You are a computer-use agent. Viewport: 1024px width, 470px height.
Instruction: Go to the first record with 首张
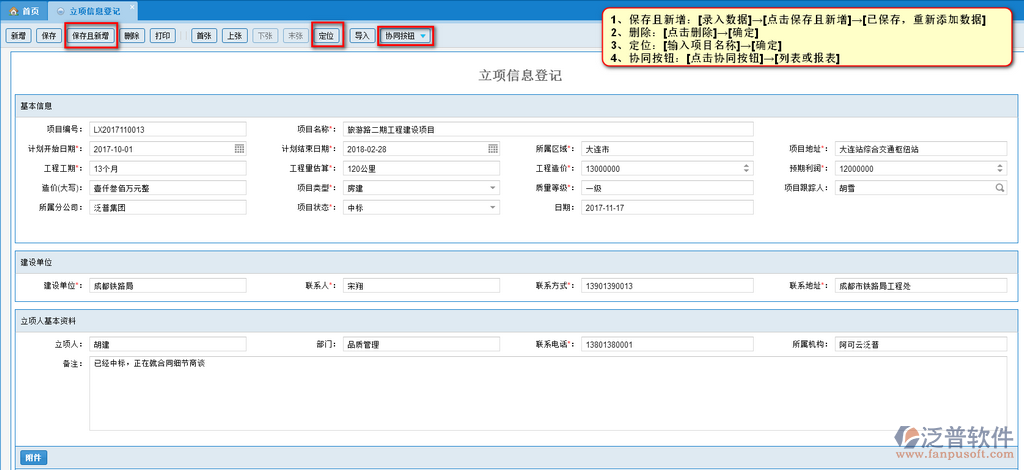tap(204, 35)
